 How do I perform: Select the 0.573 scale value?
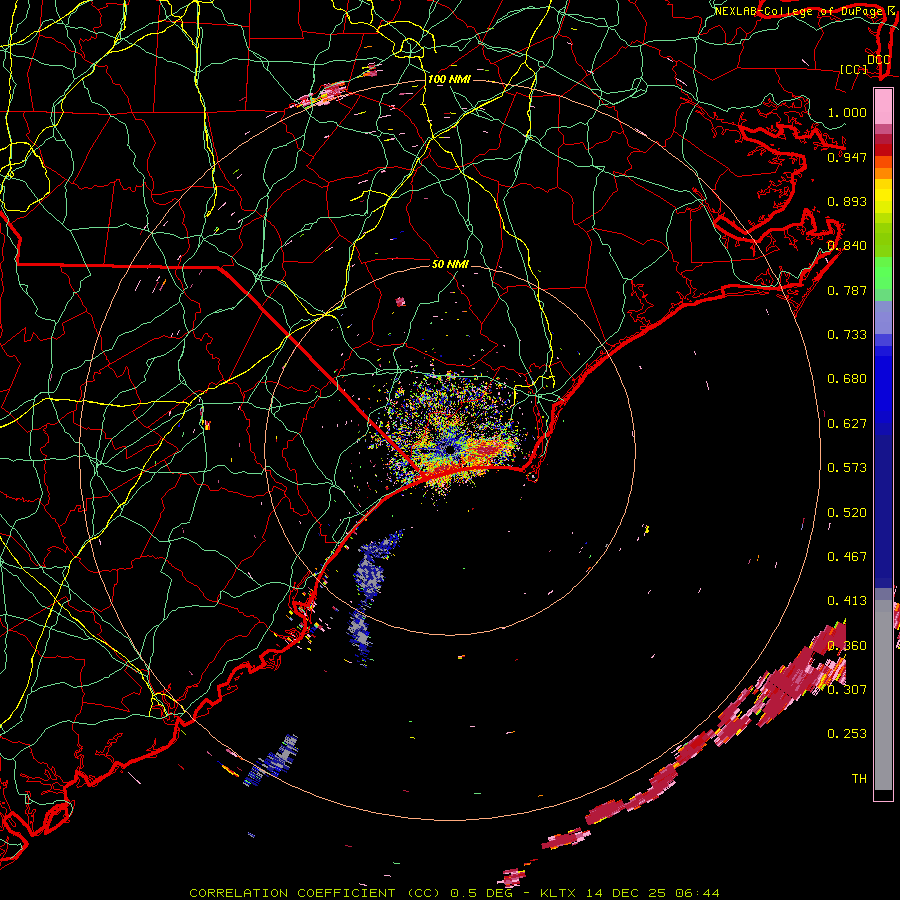847,468
